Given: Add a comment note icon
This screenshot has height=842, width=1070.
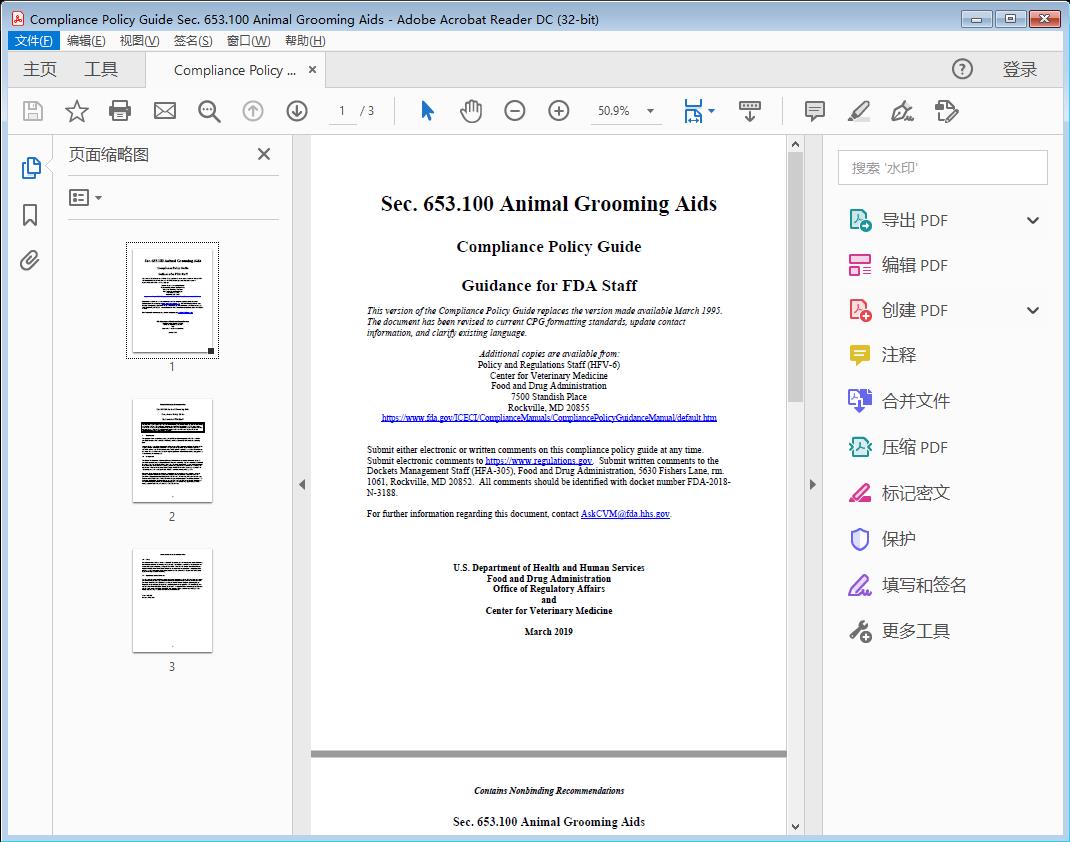Looking at the screenshot, I should [x=814, y=111].
